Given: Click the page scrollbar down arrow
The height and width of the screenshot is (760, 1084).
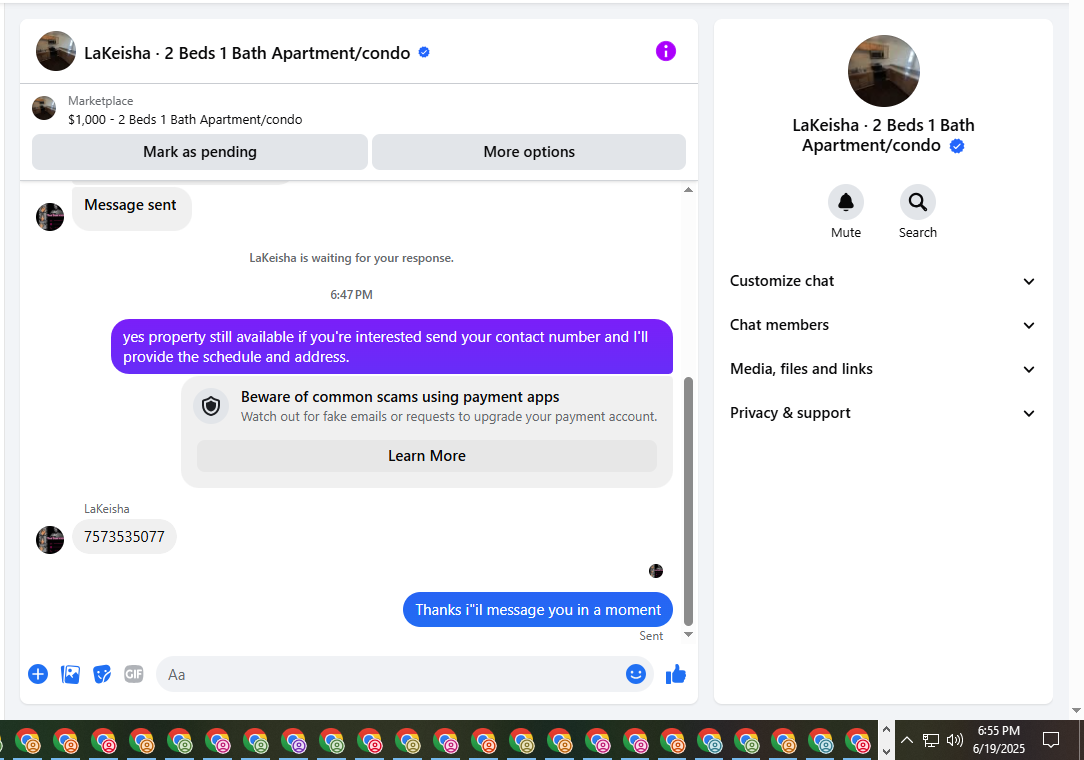Looking at the screenshot, I should [x=1076, y=710].
